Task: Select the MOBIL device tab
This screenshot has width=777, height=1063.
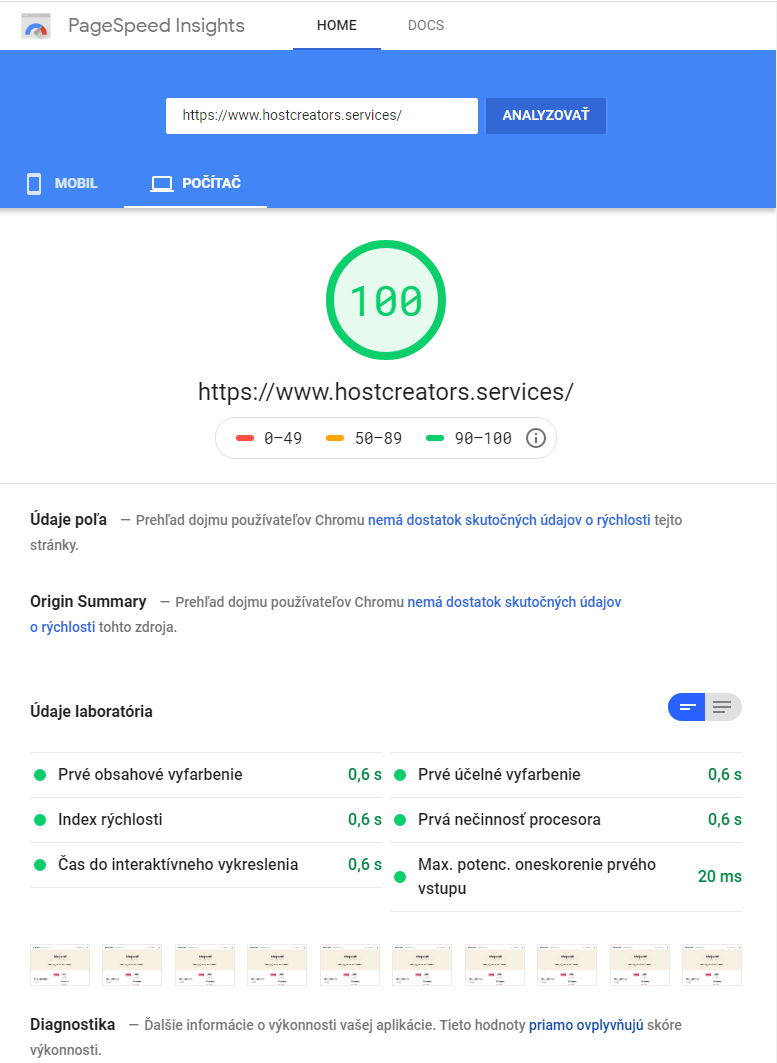Action: [x=62, y=184]
